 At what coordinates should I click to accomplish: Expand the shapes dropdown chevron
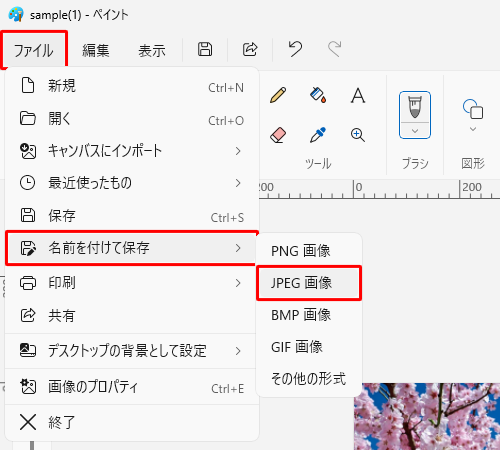point(473,129)
